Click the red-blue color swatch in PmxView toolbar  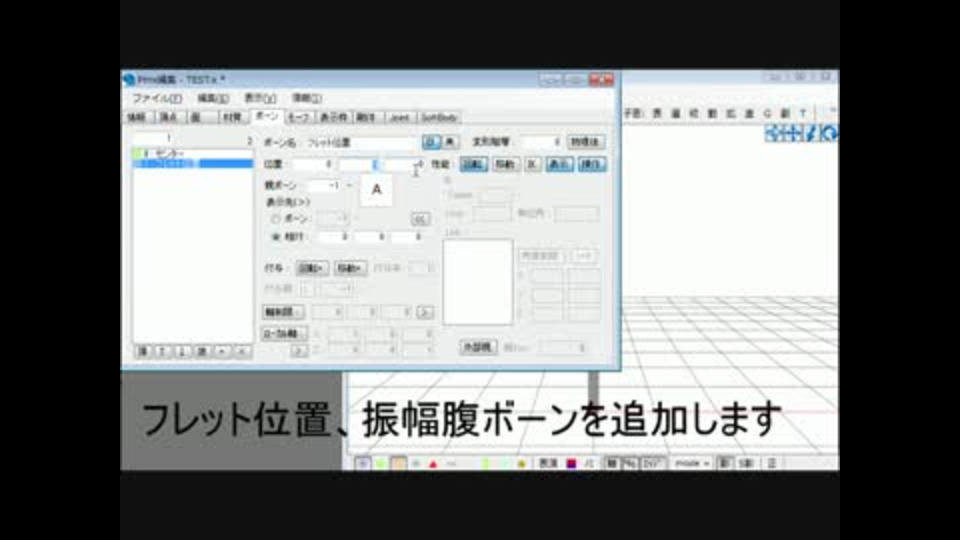572,464
